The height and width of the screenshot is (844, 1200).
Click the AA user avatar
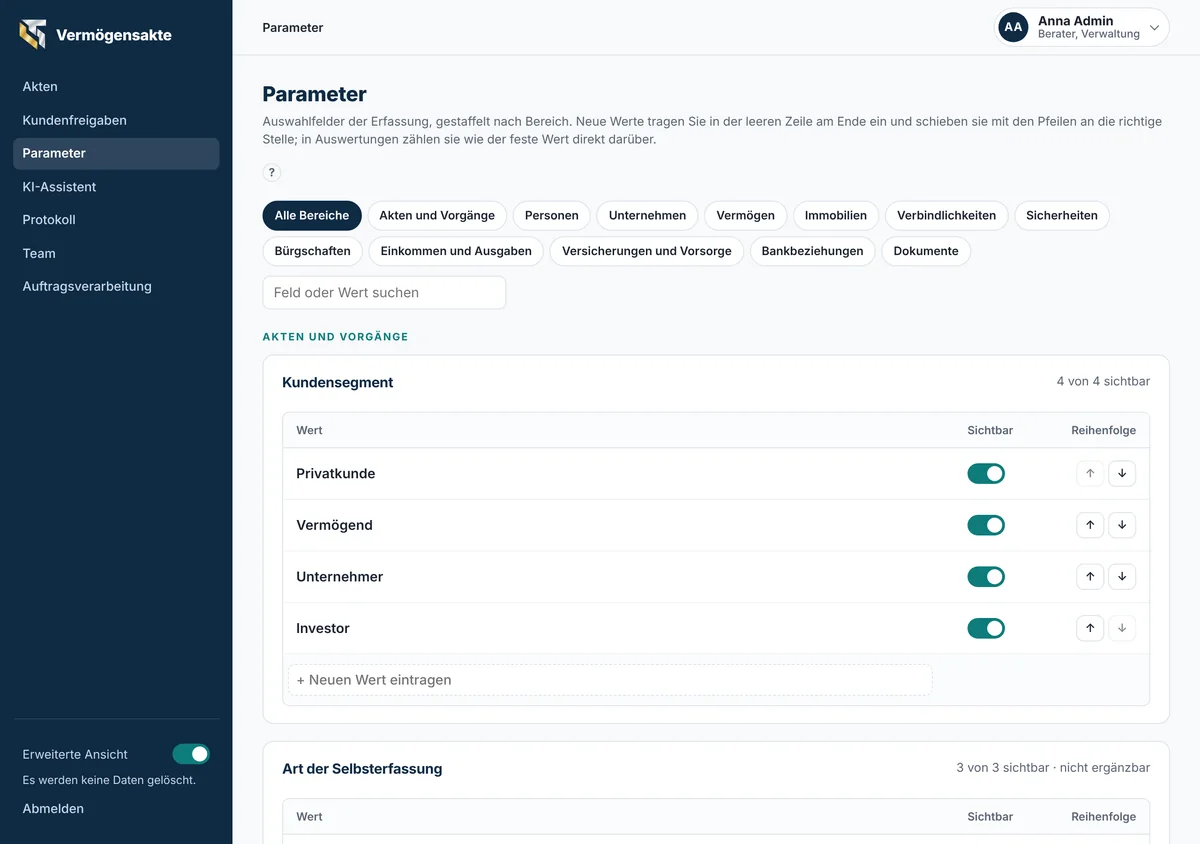pyautogui.click(x=1013, y=27)
